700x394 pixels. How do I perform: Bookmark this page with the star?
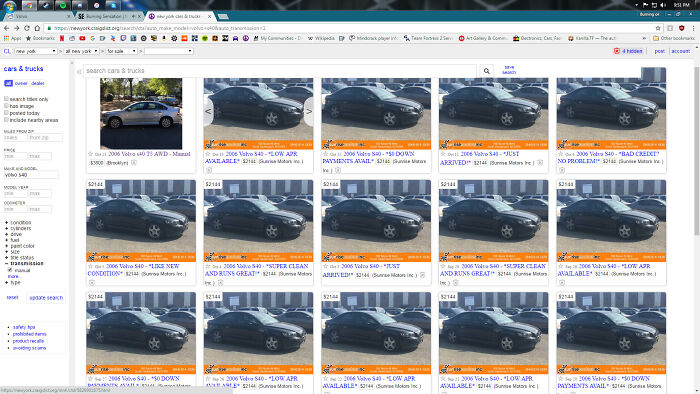(x=658, y=28)
